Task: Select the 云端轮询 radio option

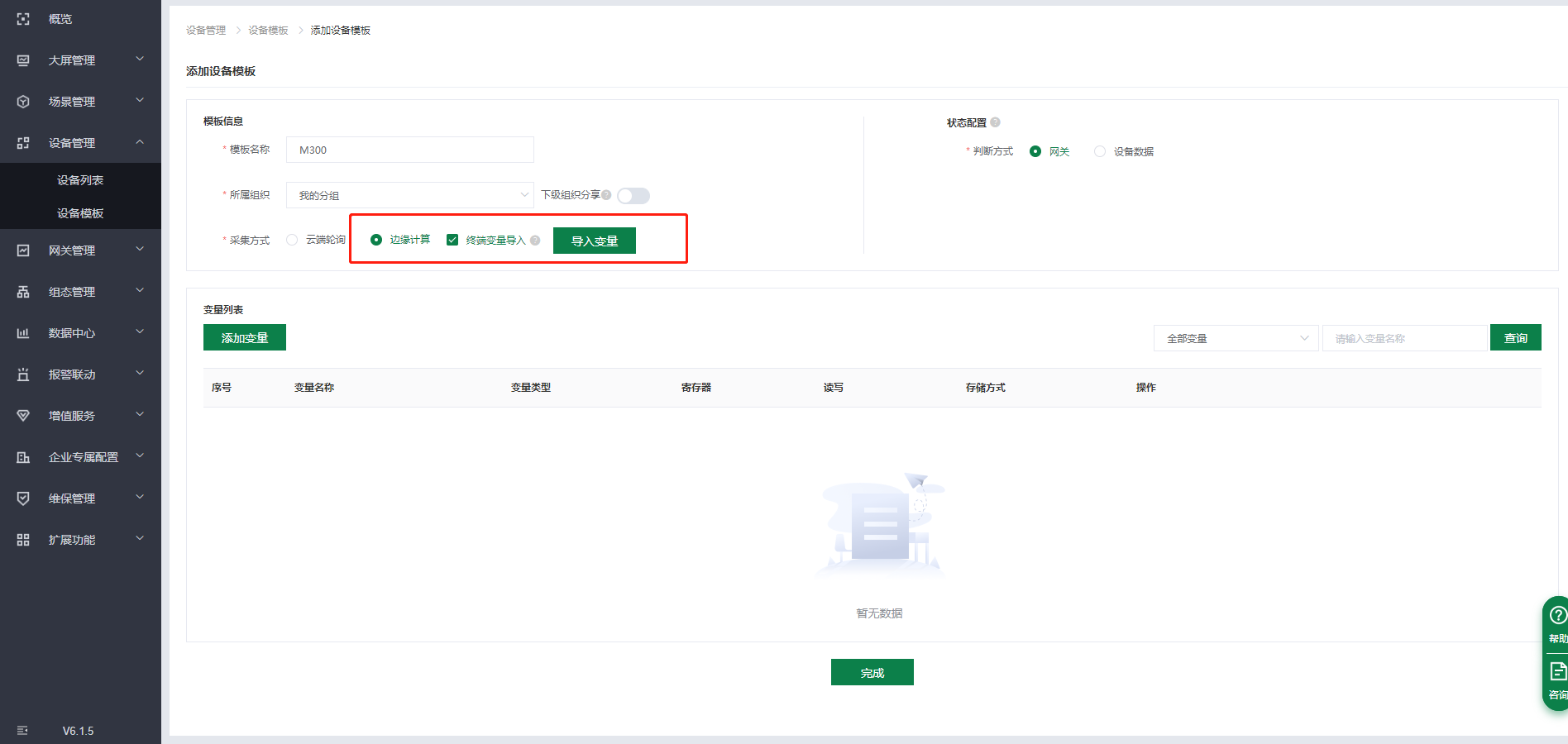Action: [x=292, y=240]
